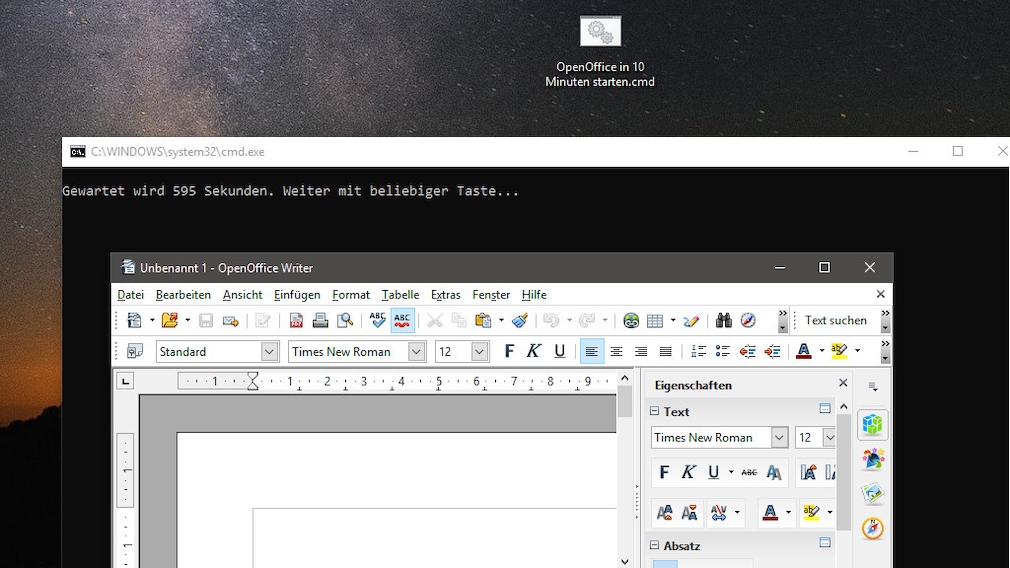Image resolution: width=1010 pixels, height=568 pixels.
Task: Open toolbar font color dropdown arrow
Action: (x=821, y=351)
